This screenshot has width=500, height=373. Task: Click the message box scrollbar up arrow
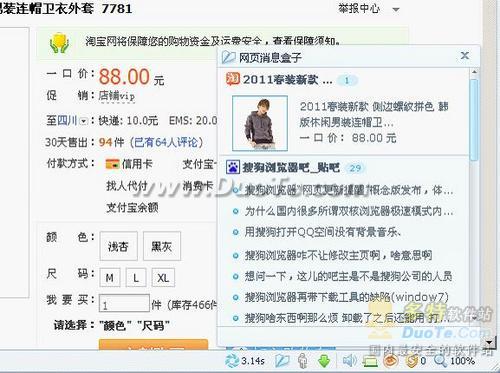click(x=474, y=72)
